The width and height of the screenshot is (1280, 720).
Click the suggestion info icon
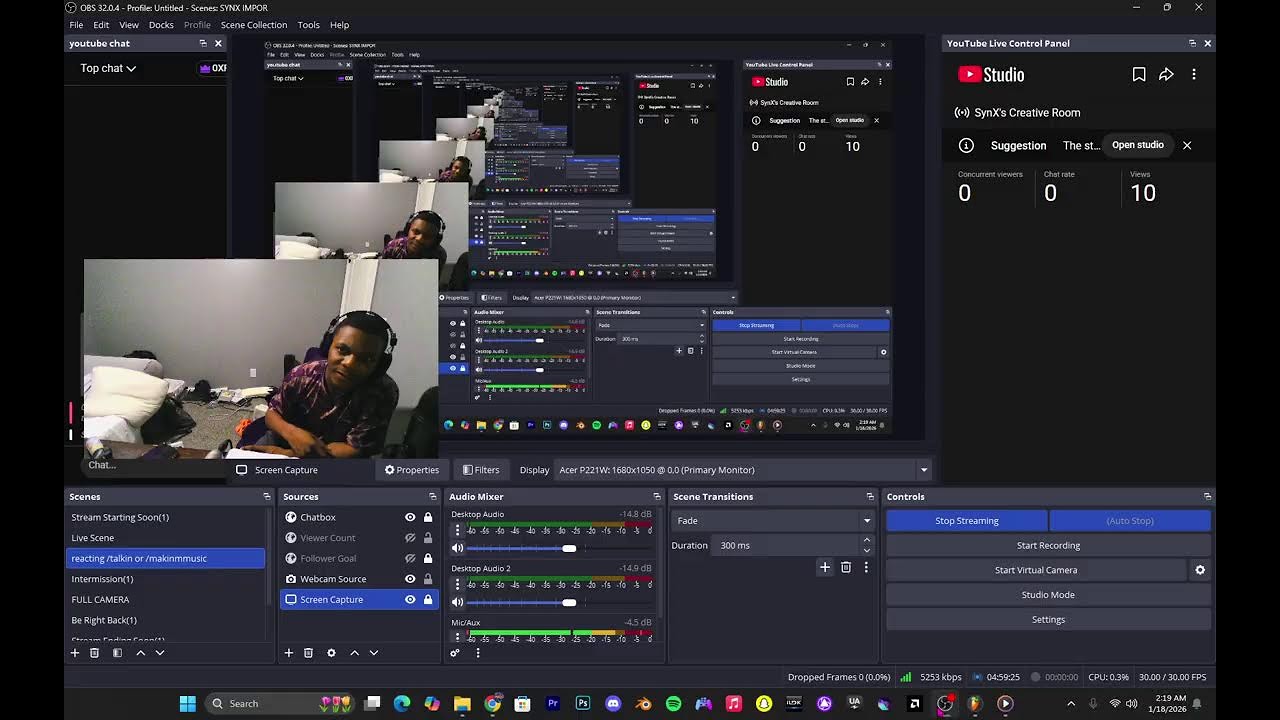coord(966,146)
